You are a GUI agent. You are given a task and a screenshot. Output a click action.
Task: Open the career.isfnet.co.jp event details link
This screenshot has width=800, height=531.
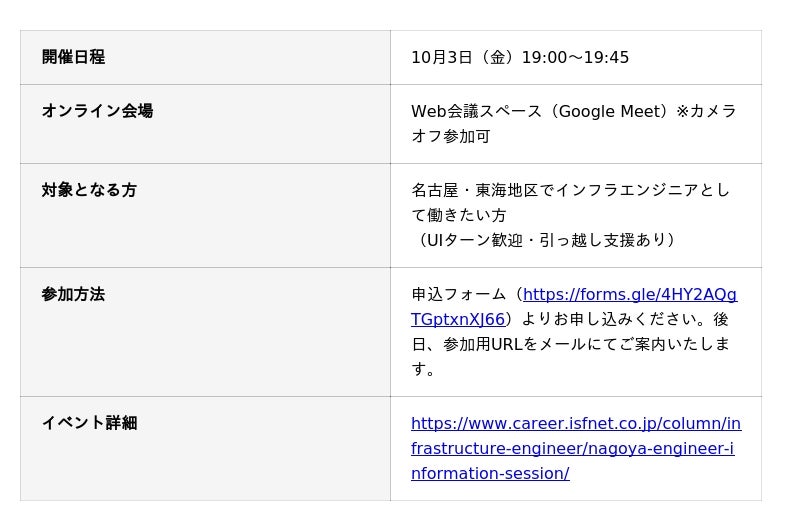pyautogui.click(x=575, y=424)
